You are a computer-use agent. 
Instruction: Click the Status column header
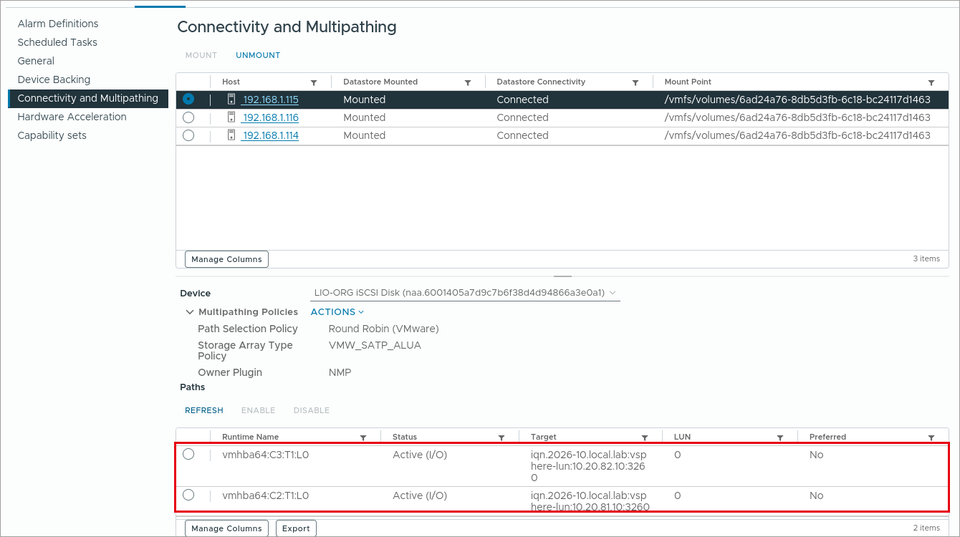(x=405, y=437)
